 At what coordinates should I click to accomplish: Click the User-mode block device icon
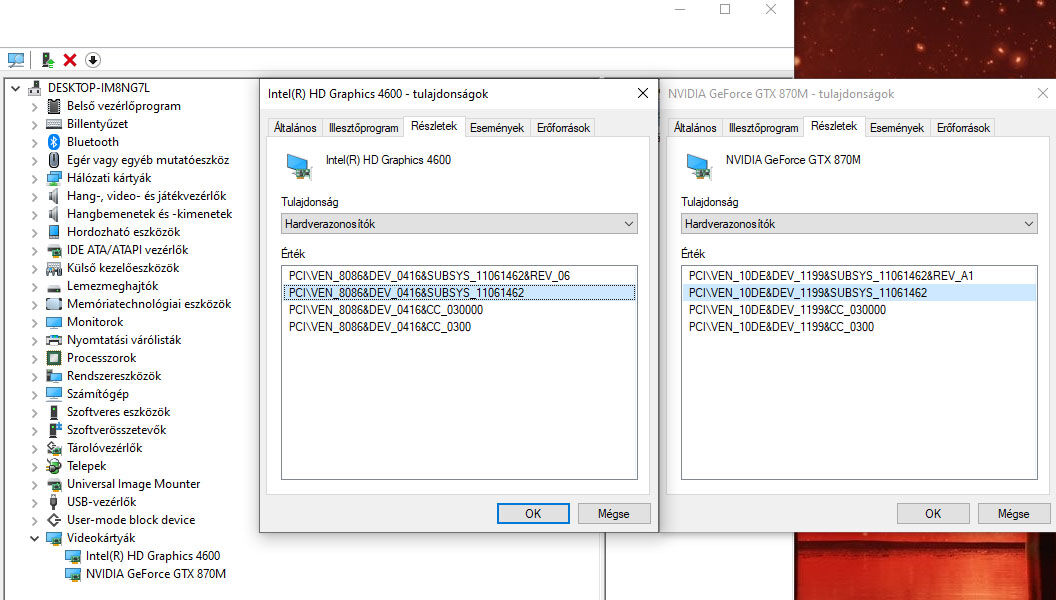(54, 520)
